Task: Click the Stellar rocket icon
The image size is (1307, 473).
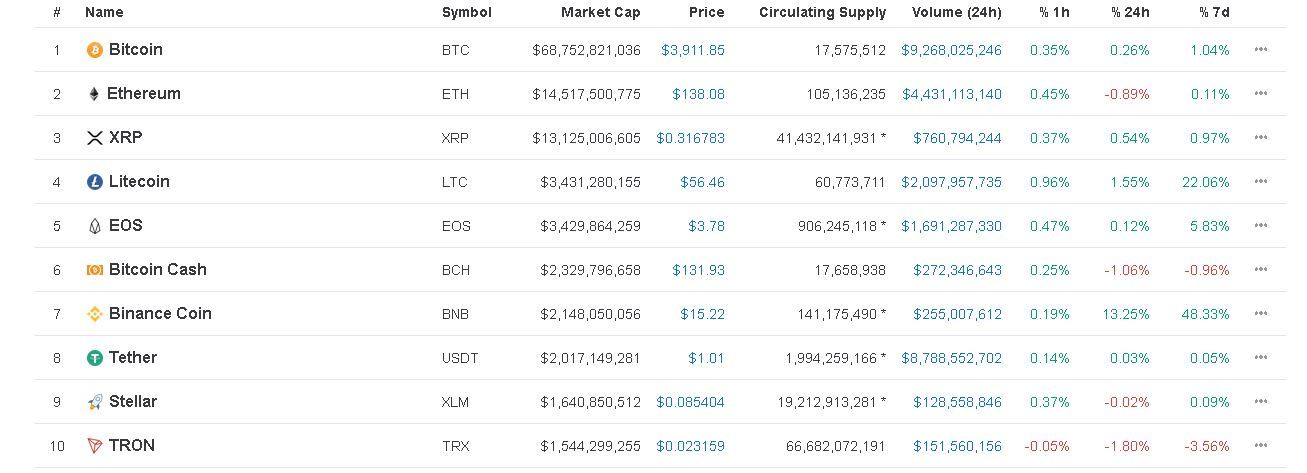Action: point(95,402)
